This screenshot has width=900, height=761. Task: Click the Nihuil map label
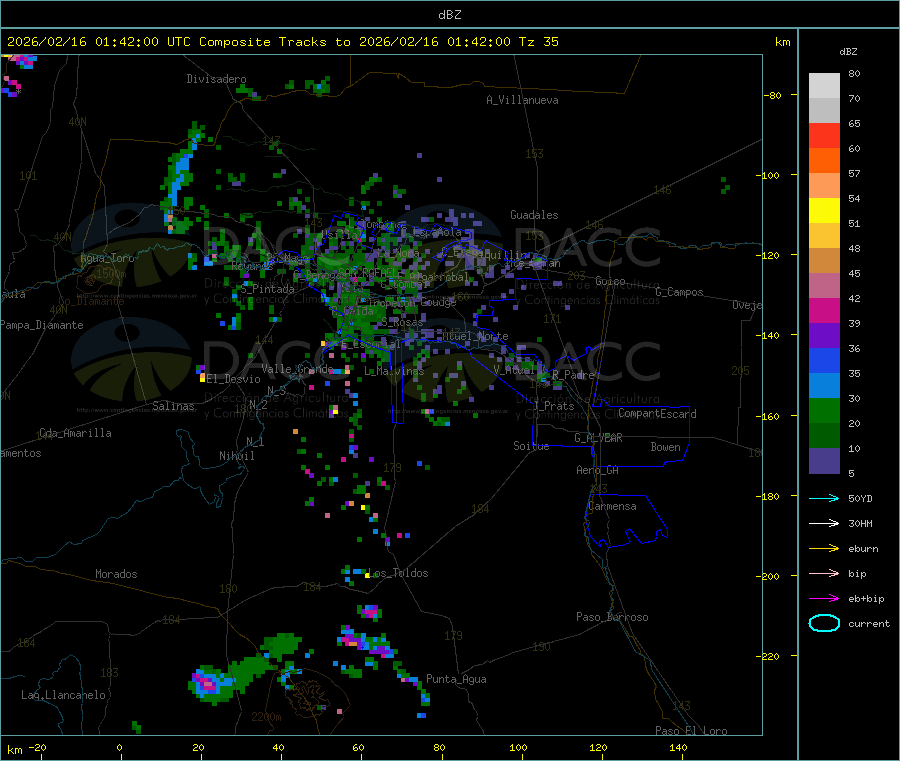pyautogui.click(x=236, y=456)
